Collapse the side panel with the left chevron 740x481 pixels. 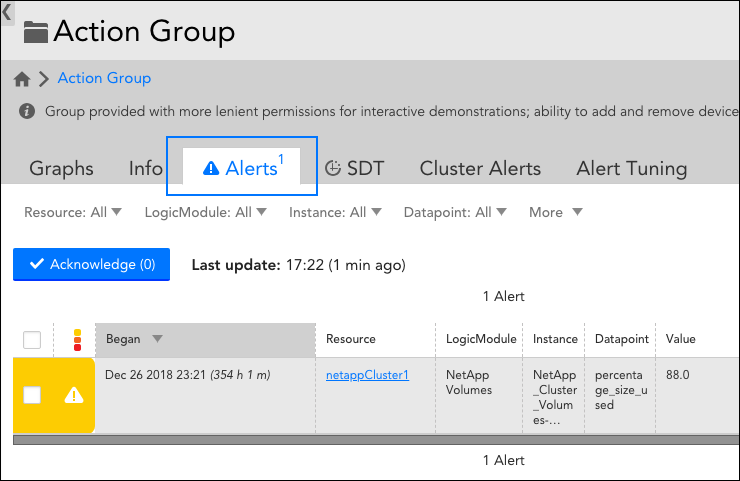[7, 12]
